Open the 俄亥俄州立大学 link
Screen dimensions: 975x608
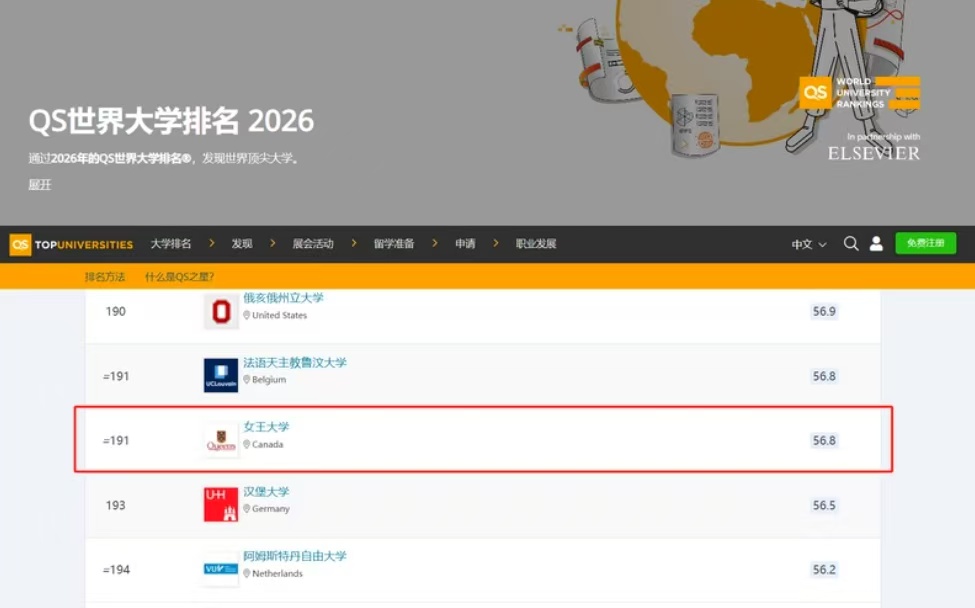pos(284,298)
